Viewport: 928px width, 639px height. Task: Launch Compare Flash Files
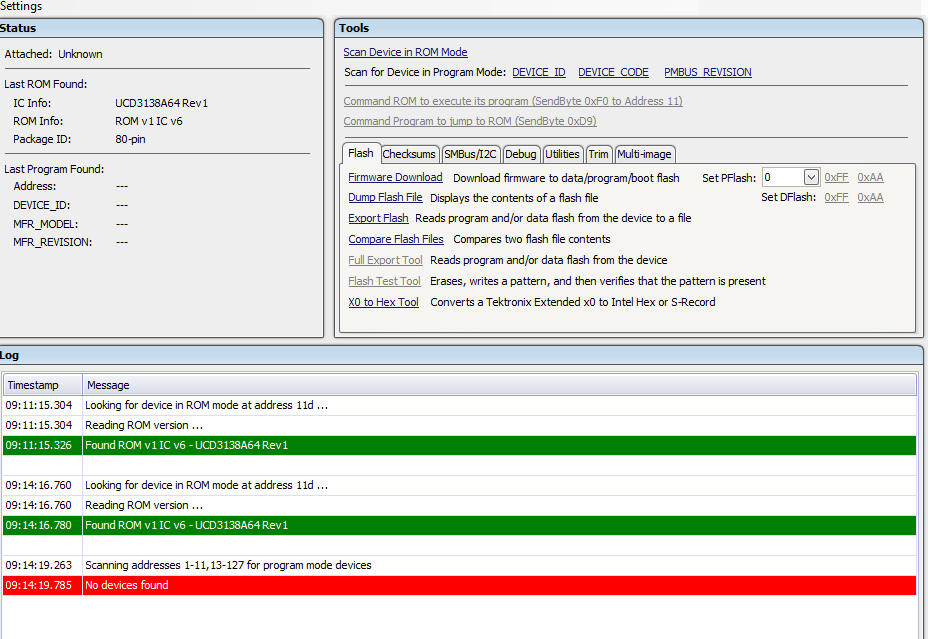[396, 239]
